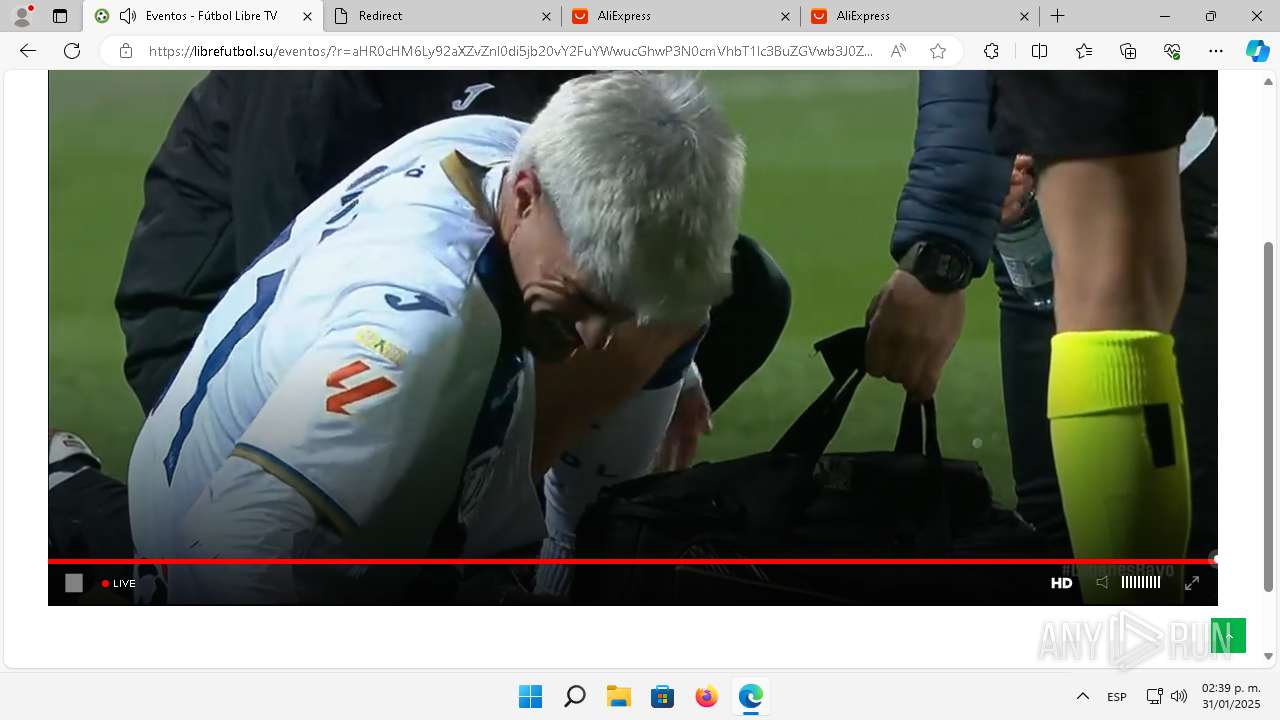Open the Favorites list

coord(1084,51)
